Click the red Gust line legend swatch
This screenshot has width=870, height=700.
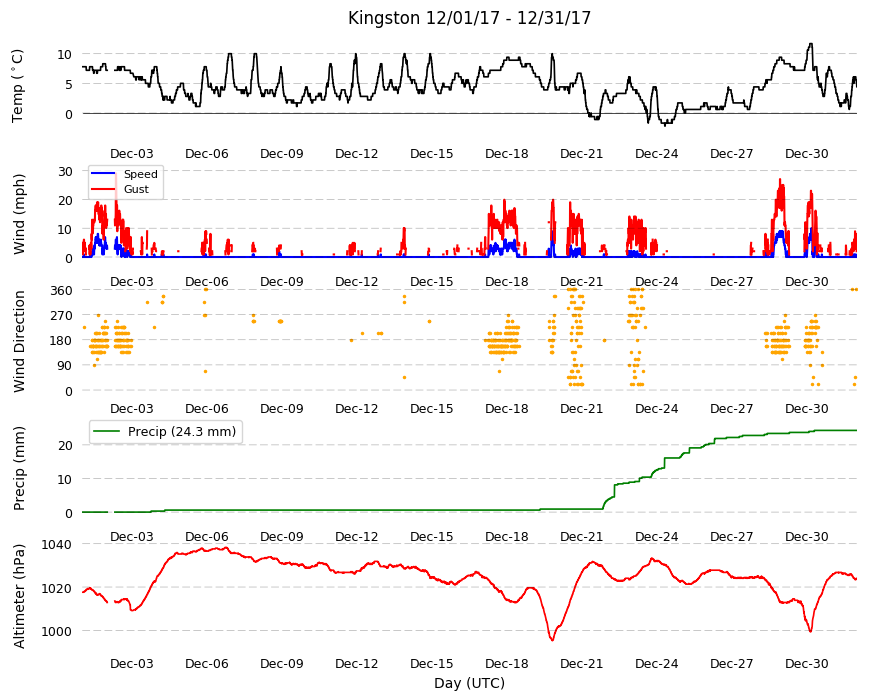[x=103, y=189]
